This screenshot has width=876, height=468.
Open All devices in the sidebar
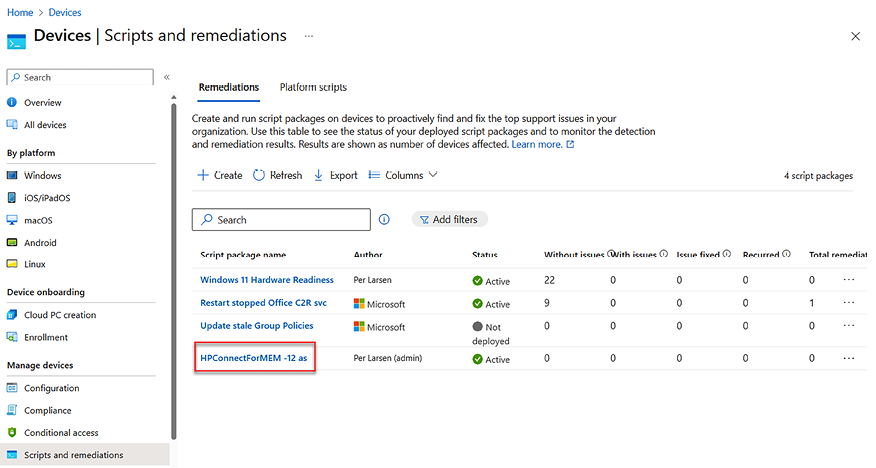[x=45, y=125]
